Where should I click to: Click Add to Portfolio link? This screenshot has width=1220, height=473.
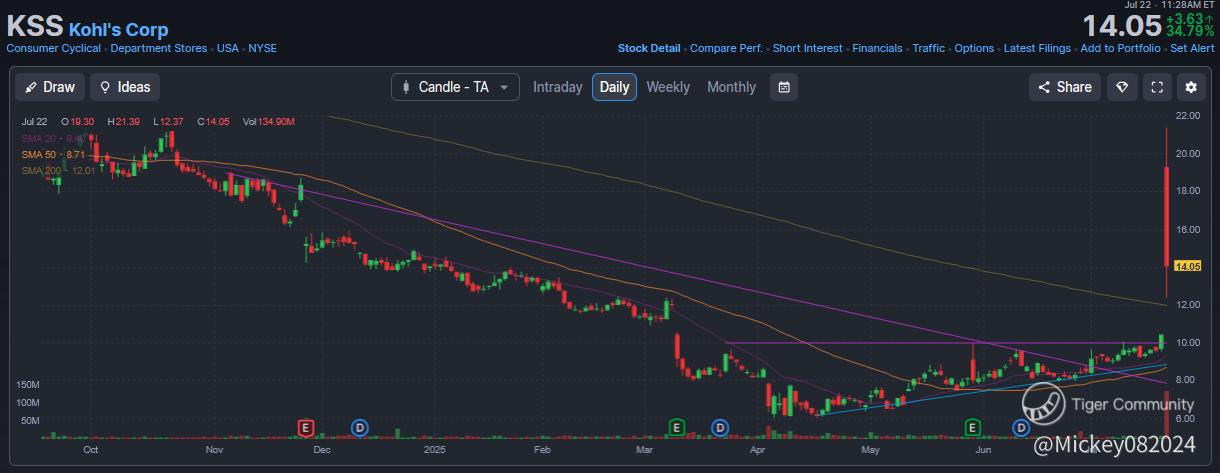click(1120, 48)
